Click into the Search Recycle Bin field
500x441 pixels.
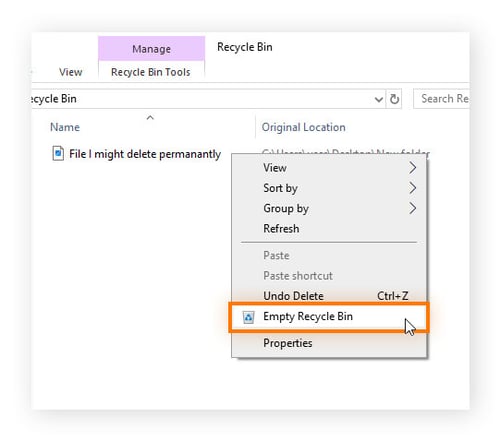pos(441,99)
